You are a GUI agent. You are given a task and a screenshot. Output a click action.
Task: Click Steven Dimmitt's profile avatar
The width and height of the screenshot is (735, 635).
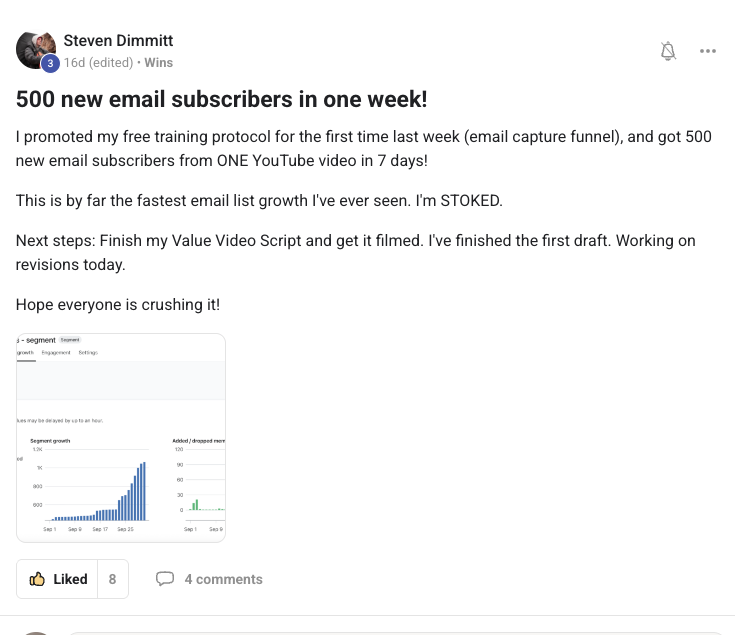tap(34, 48)
